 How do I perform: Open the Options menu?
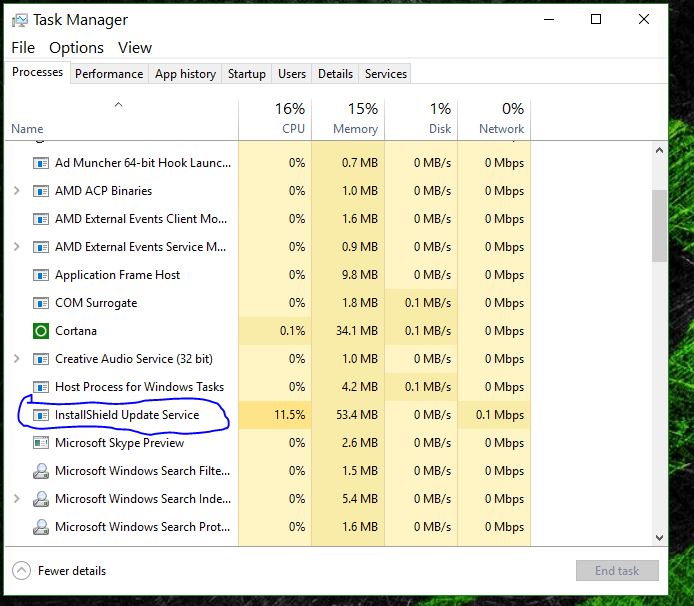tap(76, 48)
